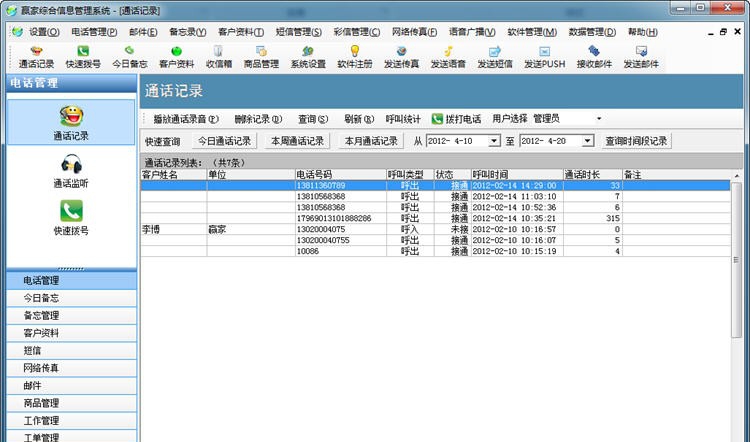This screenshot has width=750, height=442.
Task: Select the 10086 call record
Action: 435,251
